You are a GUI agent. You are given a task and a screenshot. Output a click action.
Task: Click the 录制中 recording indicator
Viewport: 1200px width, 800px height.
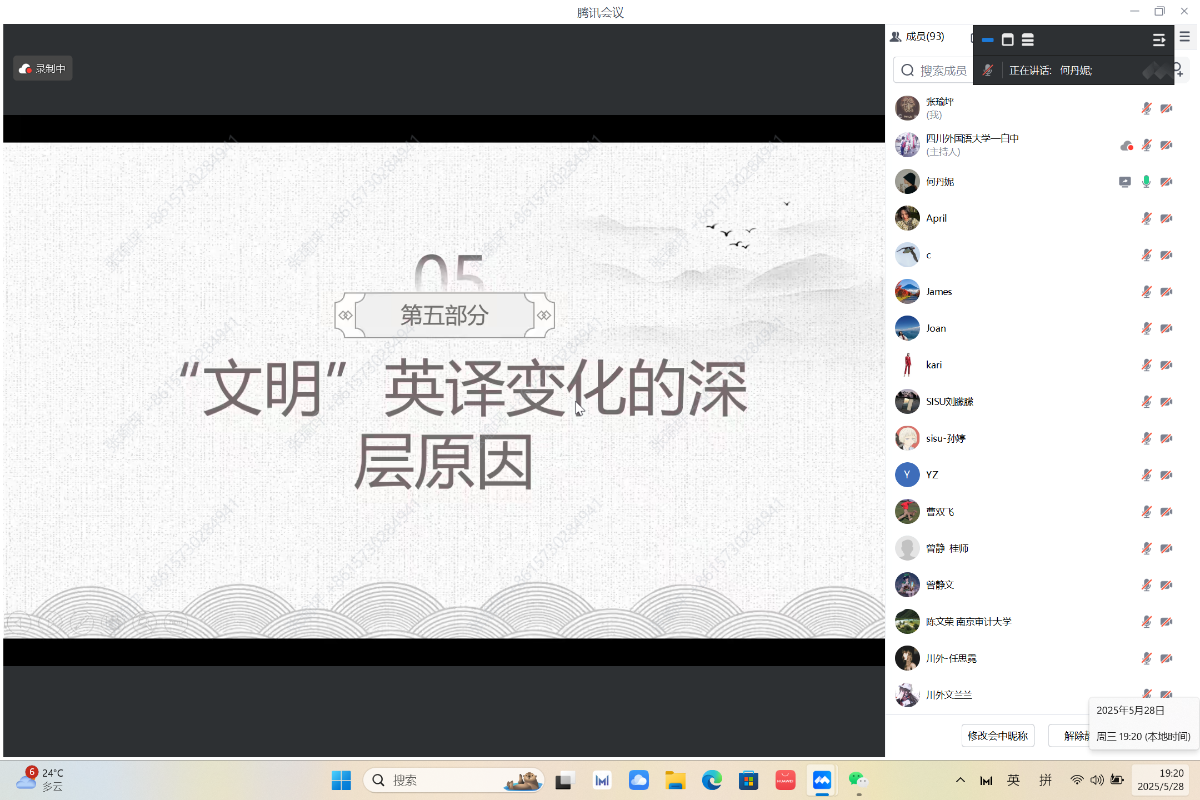(43, 69)
